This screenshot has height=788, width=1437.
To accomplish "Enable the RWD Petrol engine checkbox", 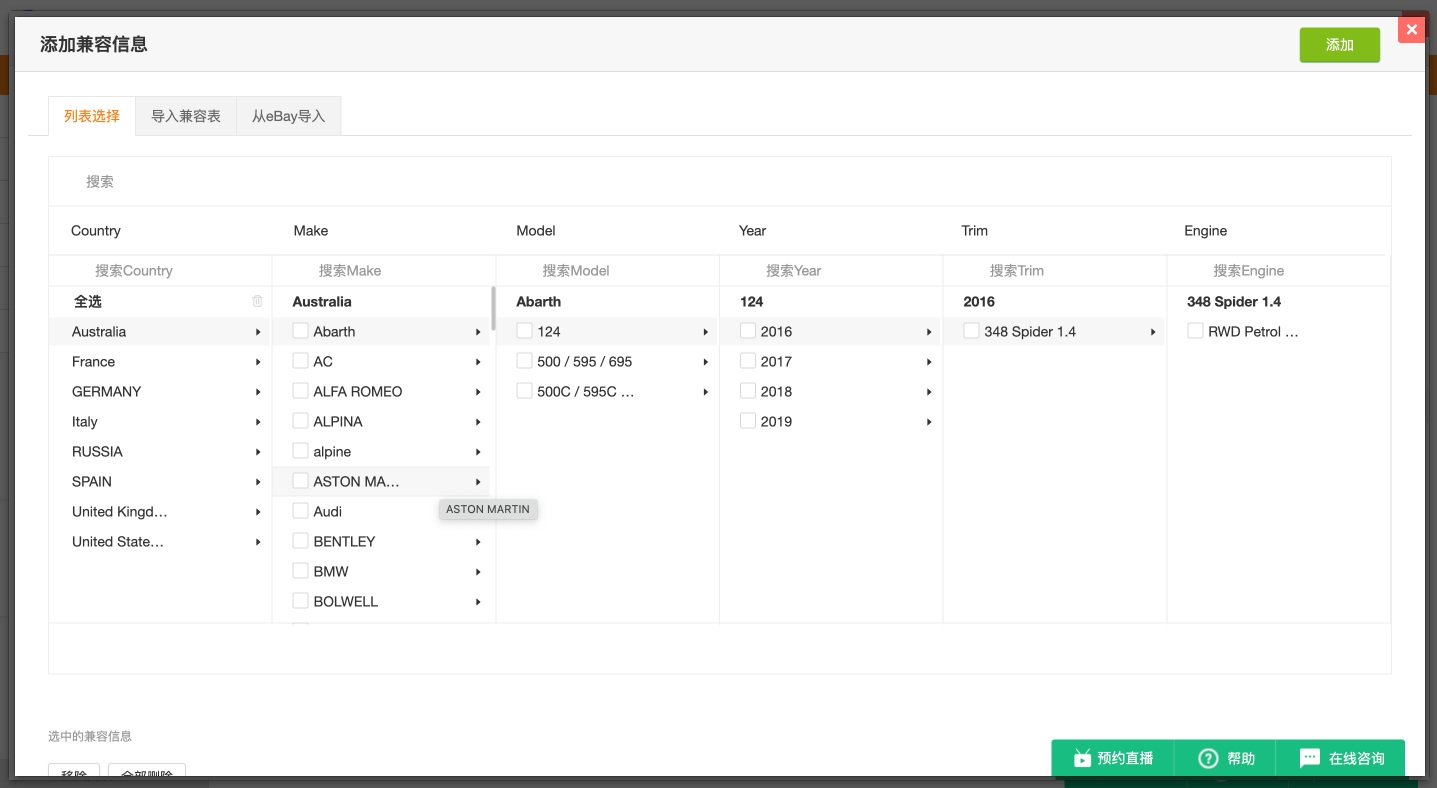I will point(1195,331).
